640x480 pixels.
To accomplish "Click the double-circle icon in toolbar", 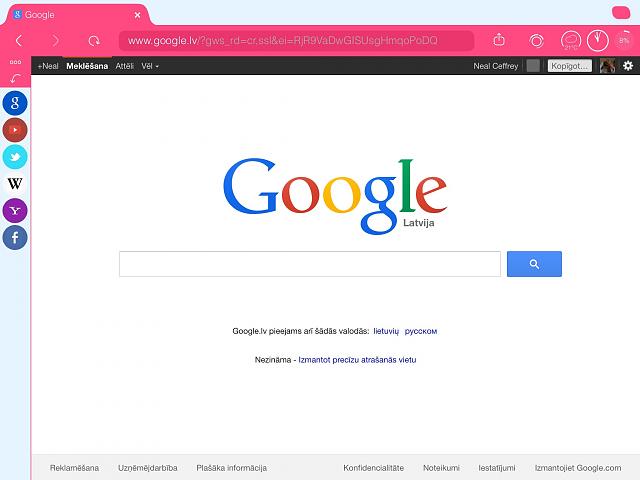I will pyautogui.click(x=536, y=41).
